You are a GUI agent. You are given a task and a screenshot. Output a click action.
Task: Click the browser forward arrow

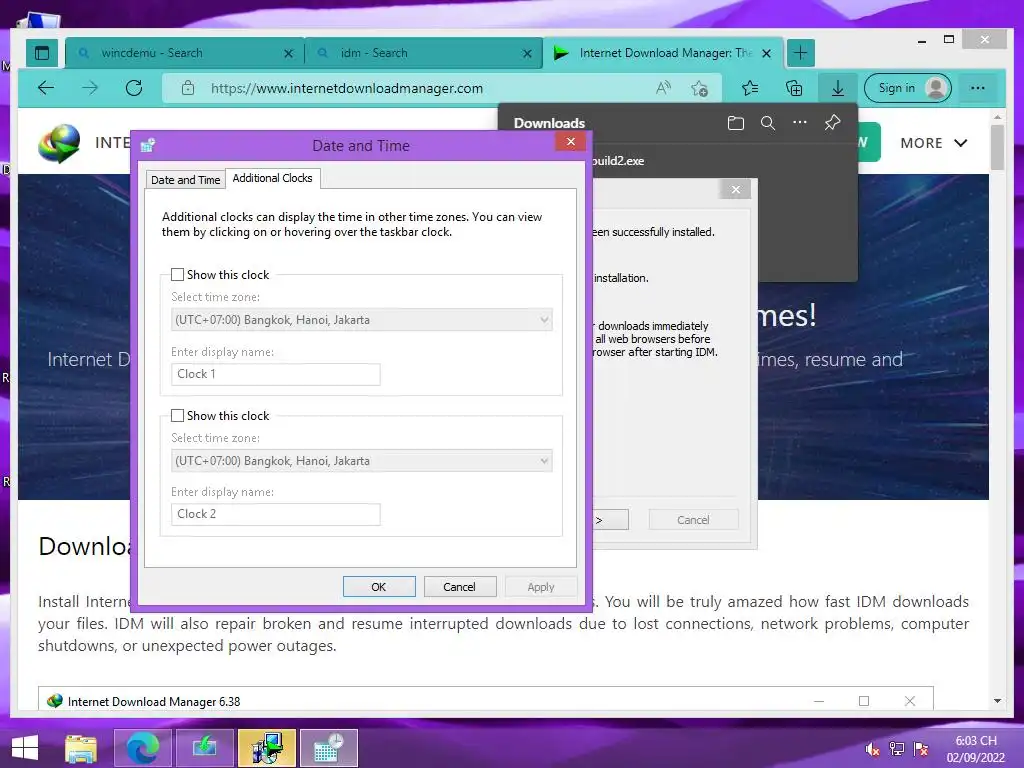pos(90,88)
